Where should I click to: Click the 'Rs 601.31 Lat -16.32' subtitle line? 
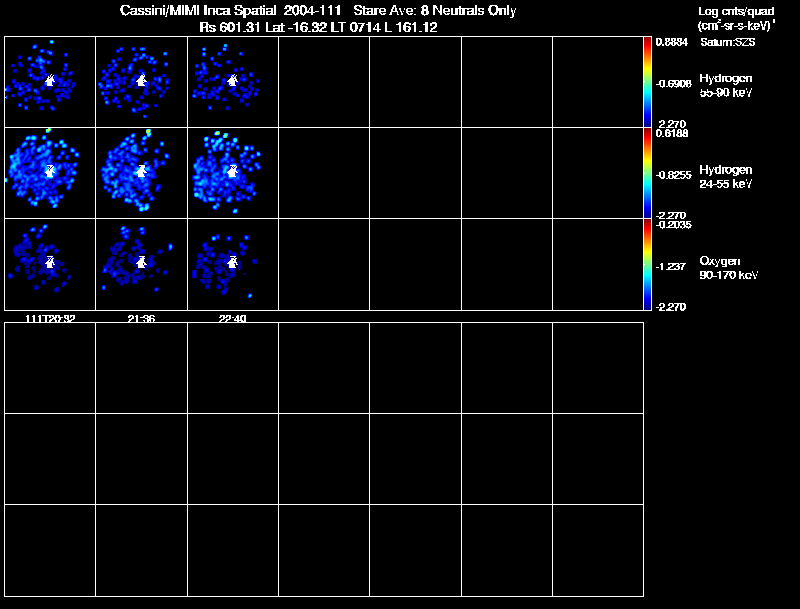(318, 27)
